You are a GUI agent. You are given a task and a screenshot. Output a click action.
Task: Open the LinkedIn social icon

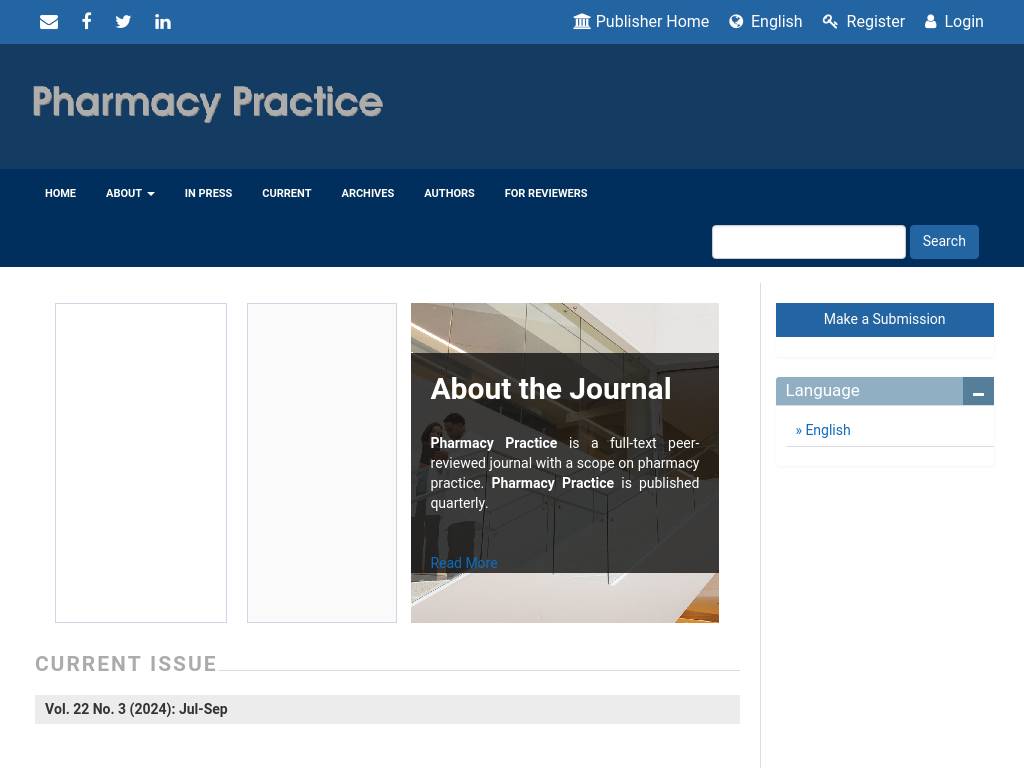click(163, 22)
